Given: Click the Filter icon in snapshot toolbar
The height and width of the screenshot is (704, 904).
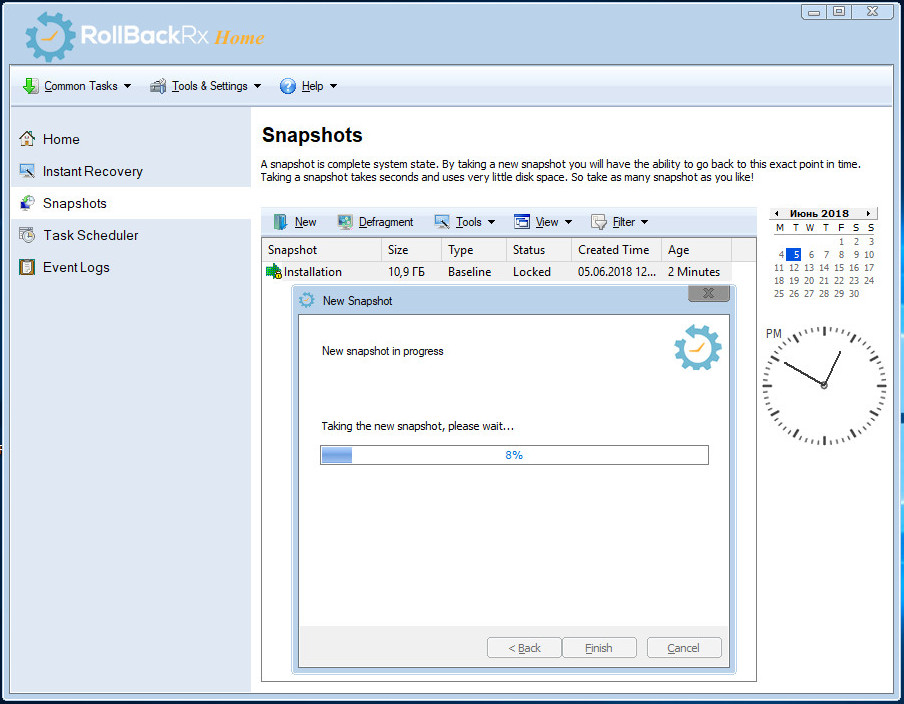Looking at the screenshot, I should pyautogui.click(x=599, y=222).
